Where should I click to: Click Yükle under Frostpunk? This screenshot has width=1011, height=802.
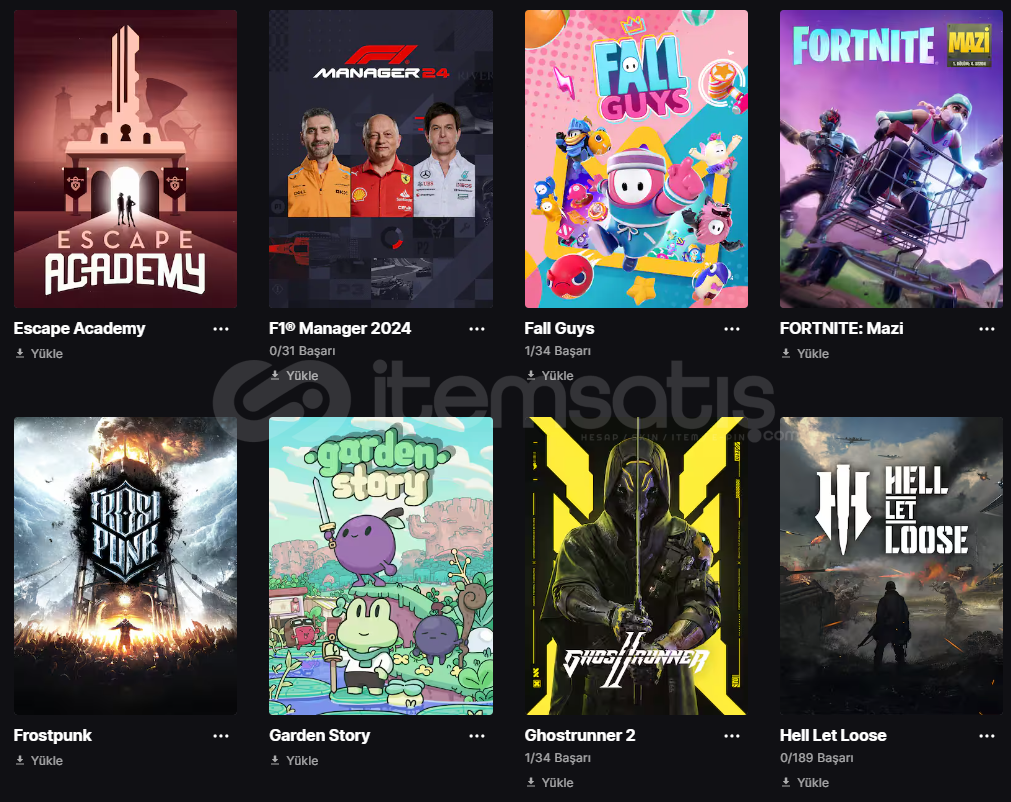pyautogui.click(x=39, y=760)
